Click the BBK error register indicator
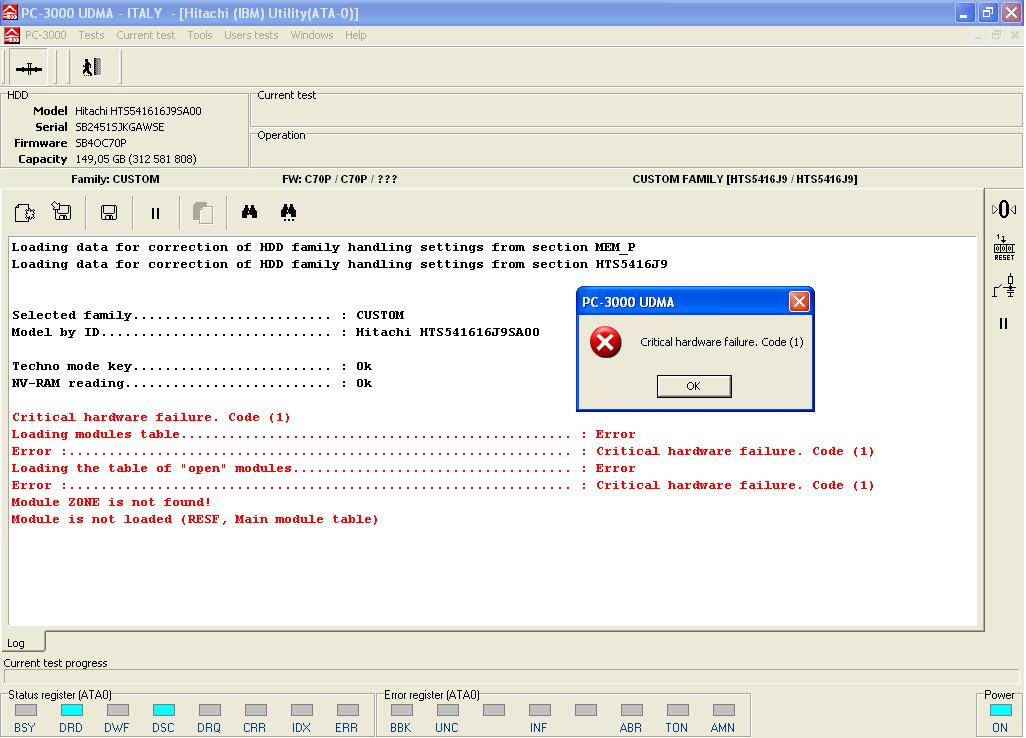The height and width of the screenshot is (738, 1026). point(402,710)
